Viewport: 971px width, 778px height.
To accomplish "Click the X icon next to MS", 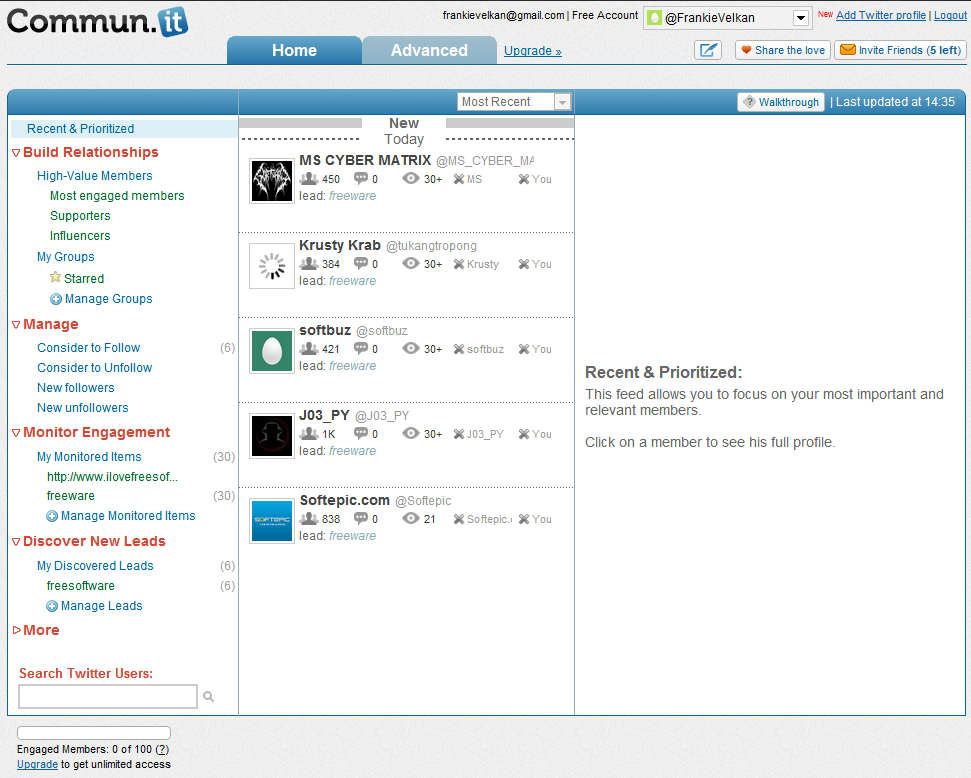I will click(459, 179).
